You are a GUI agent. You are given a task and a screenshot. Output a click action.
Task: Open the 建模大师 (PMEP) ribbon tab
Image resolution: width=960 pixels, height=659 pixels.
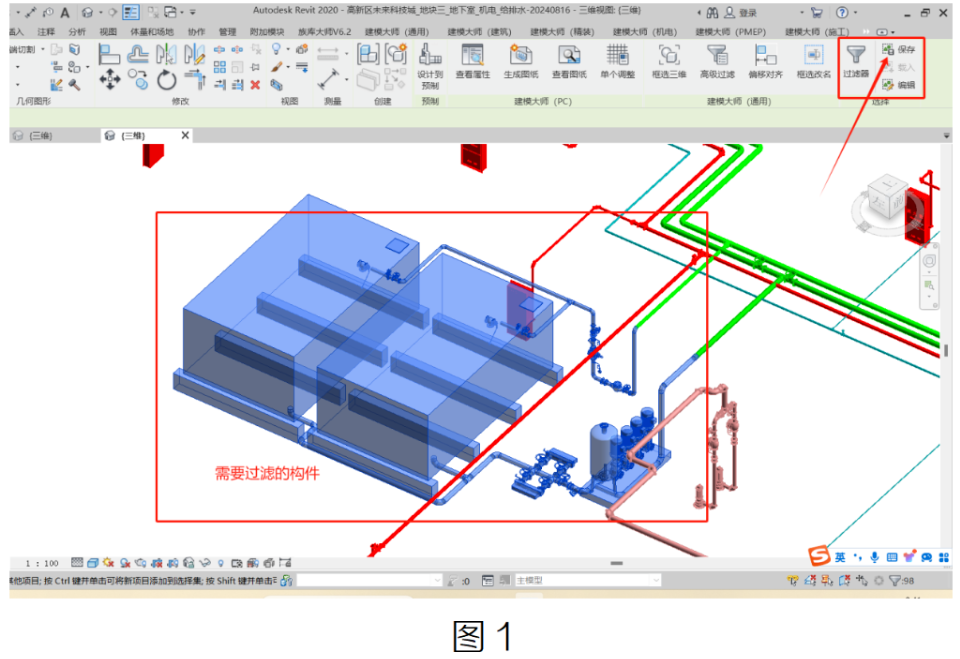click(730, 31)
